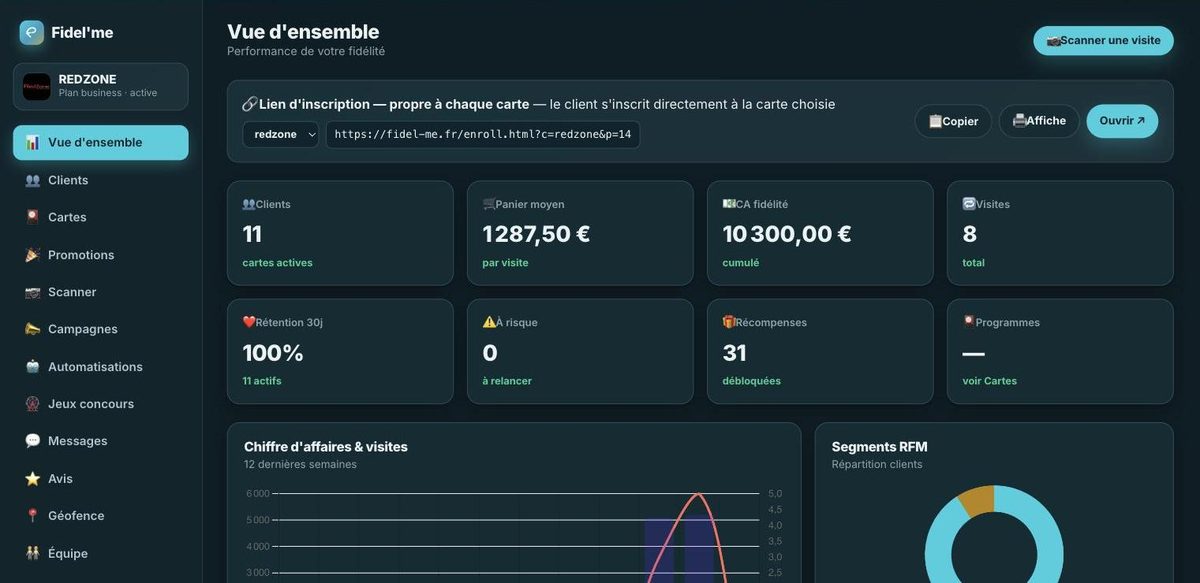
Task: Click the yellow segment of RFM donut
Action: pyautogui.click(x=976, y=500)
